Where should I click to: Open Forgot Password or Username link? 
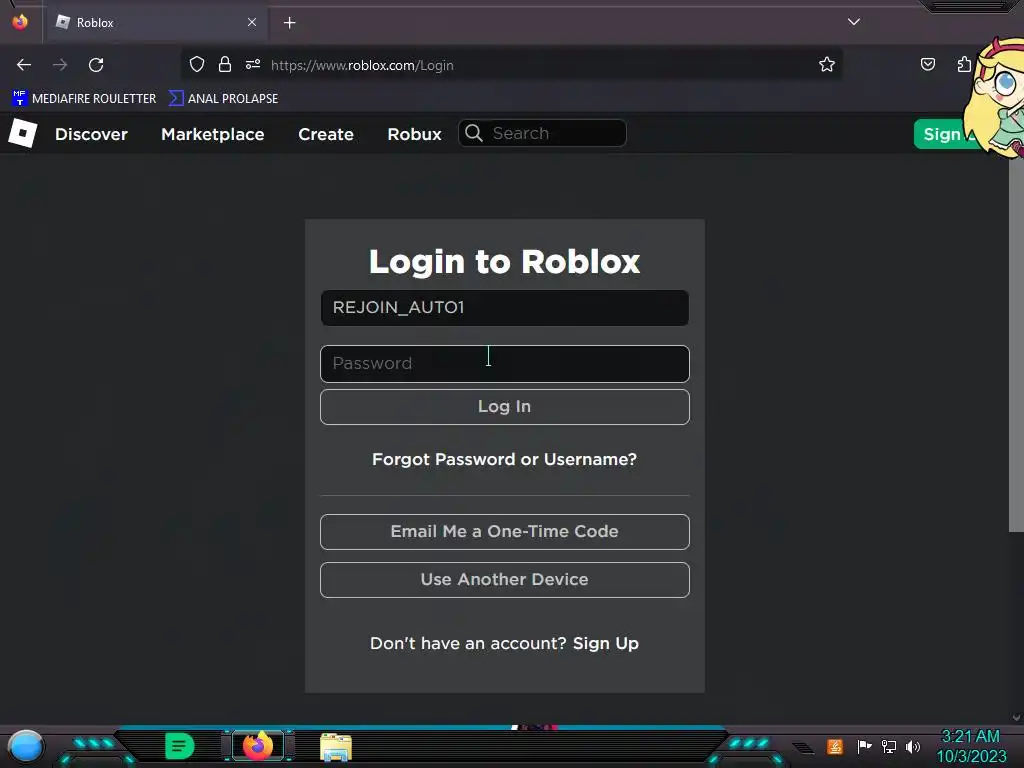[x=504, y=460]
